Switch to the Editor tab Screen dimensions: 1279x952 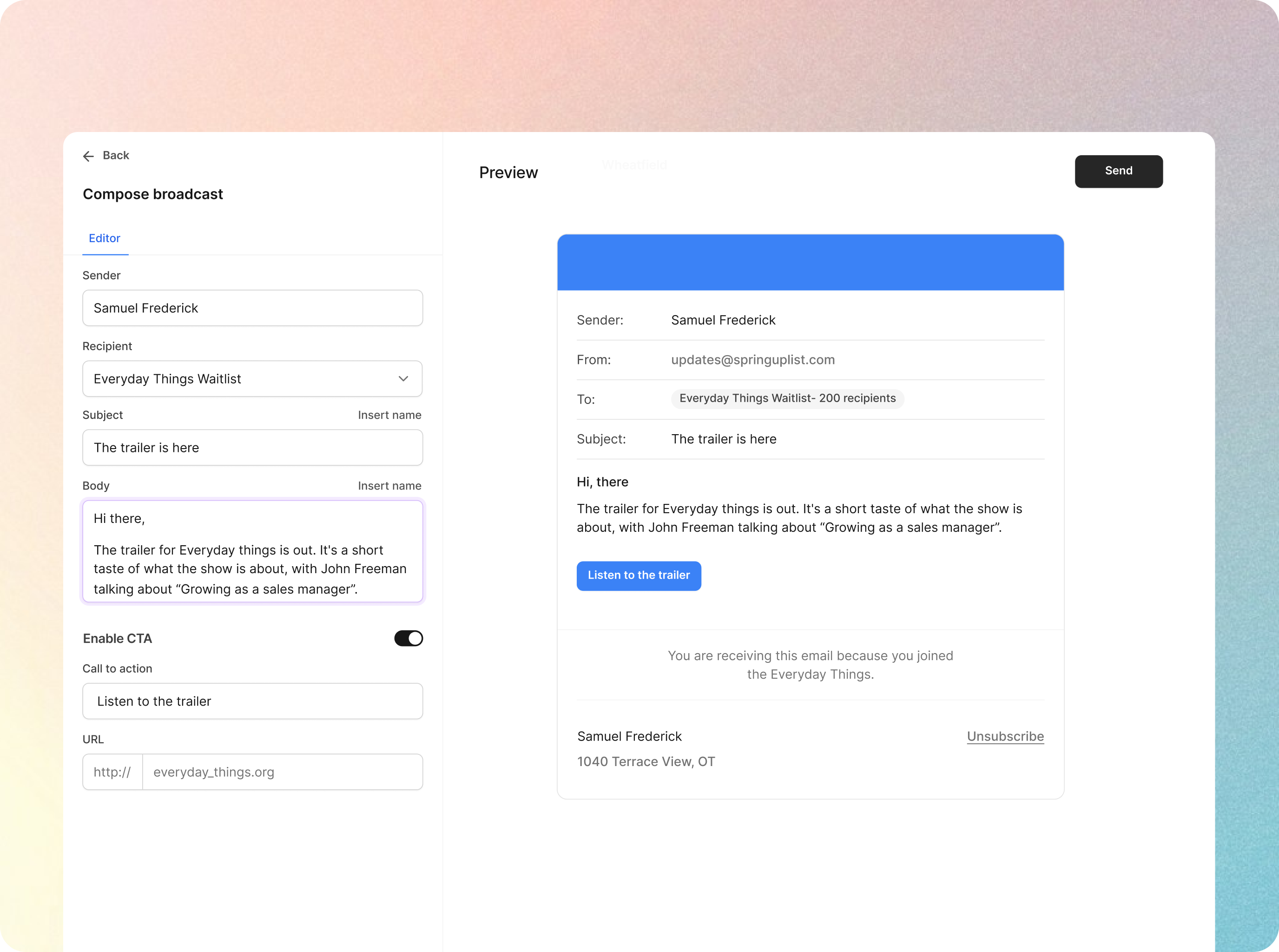point(104,238)
